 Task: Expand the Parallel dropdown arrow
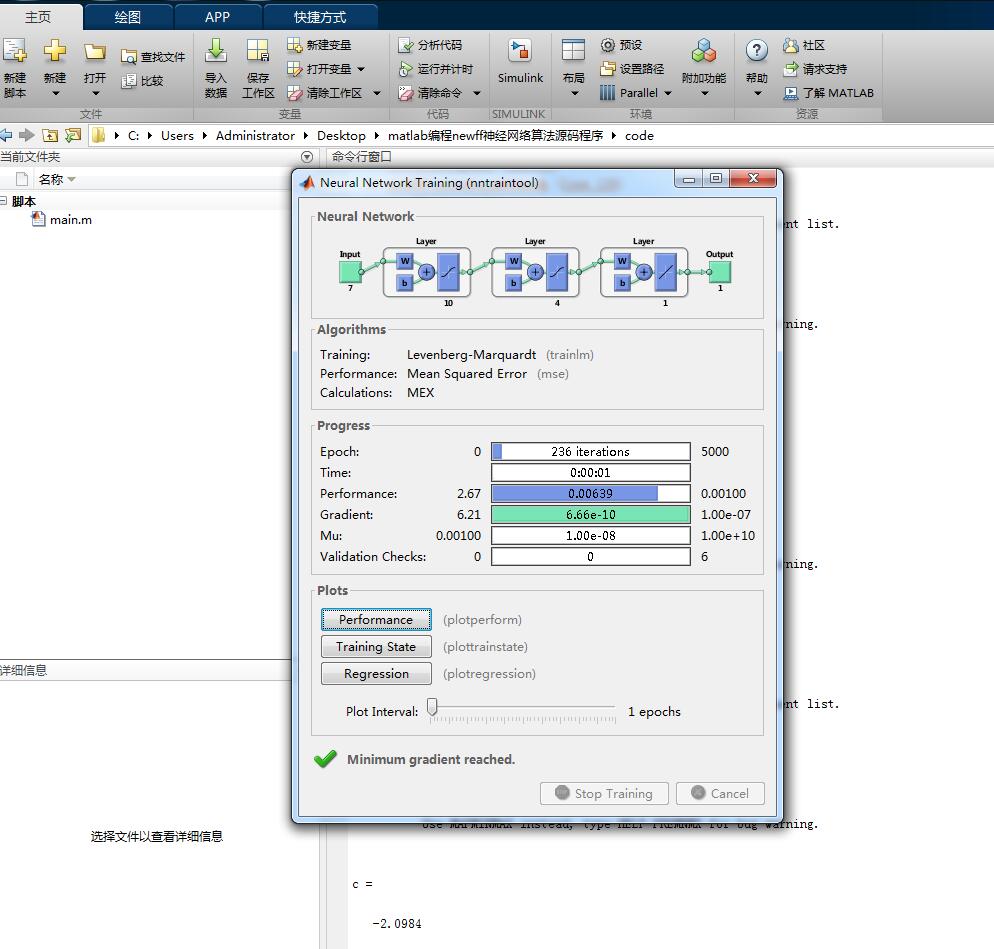point(668,93)
